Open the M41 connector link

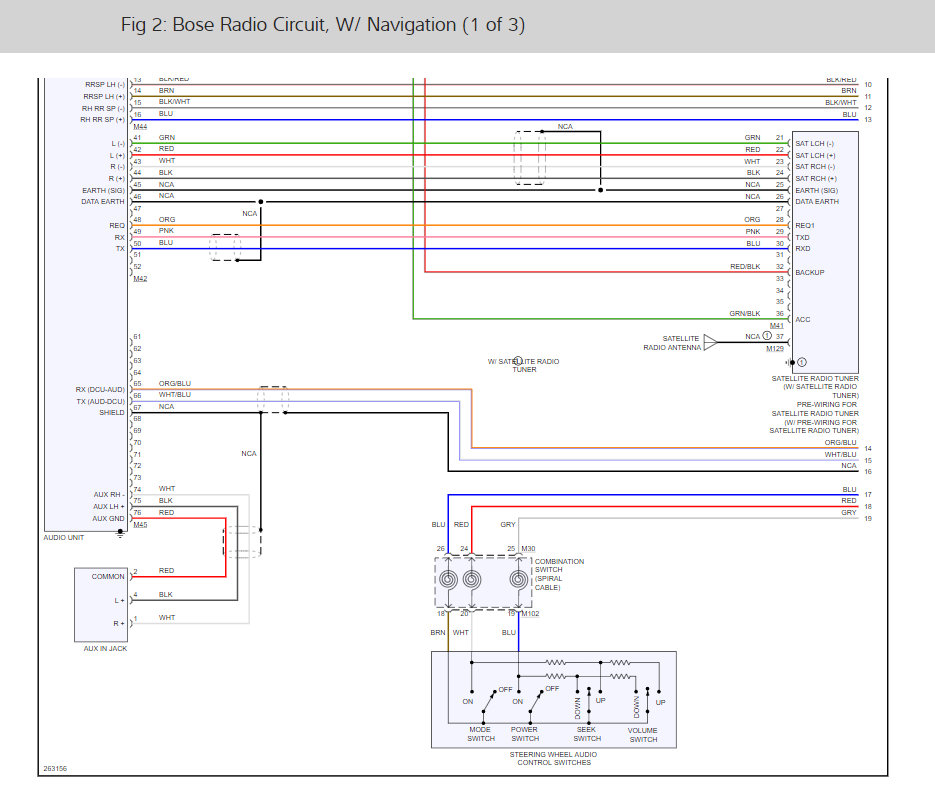pyautogui.click(x=776, y=326)
